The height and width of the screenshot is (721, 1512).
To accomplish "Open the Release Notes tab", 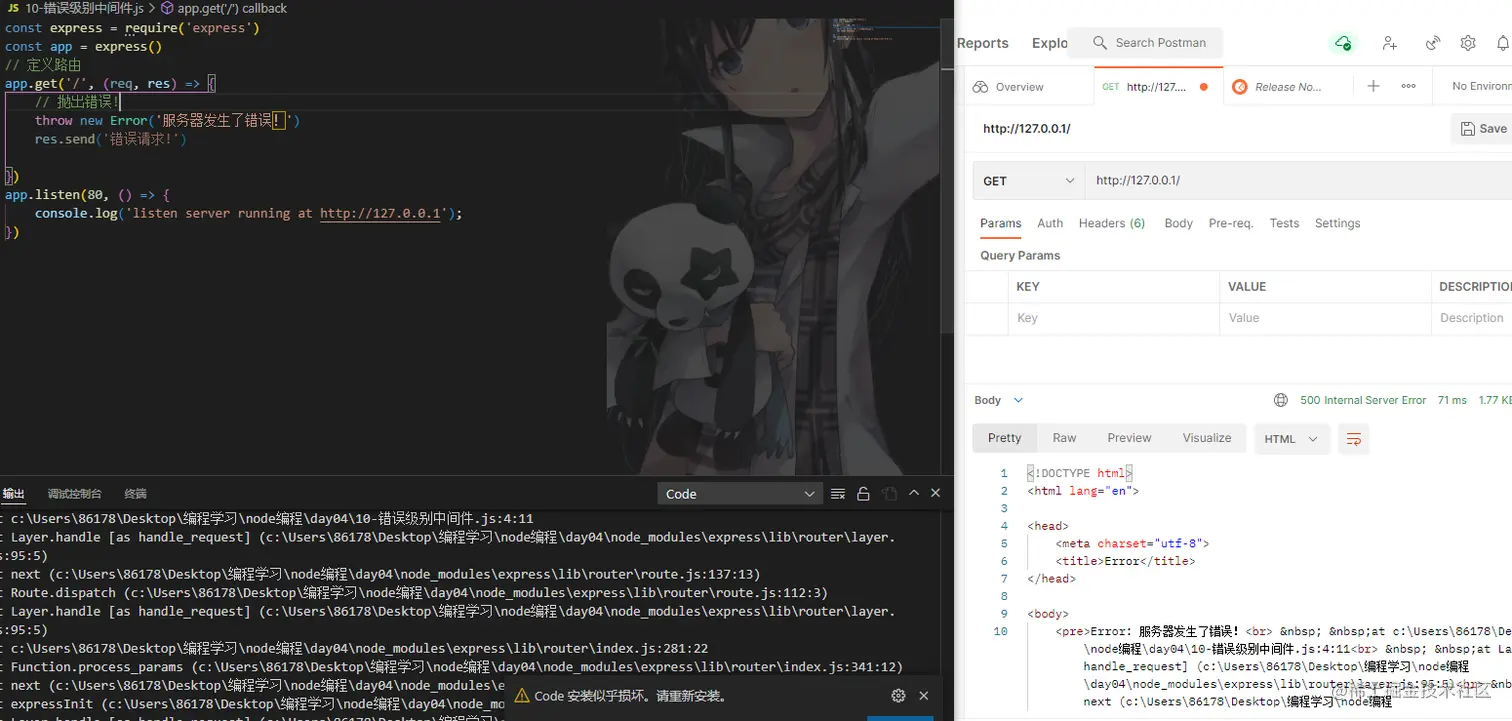I will tap(1288, 87).
